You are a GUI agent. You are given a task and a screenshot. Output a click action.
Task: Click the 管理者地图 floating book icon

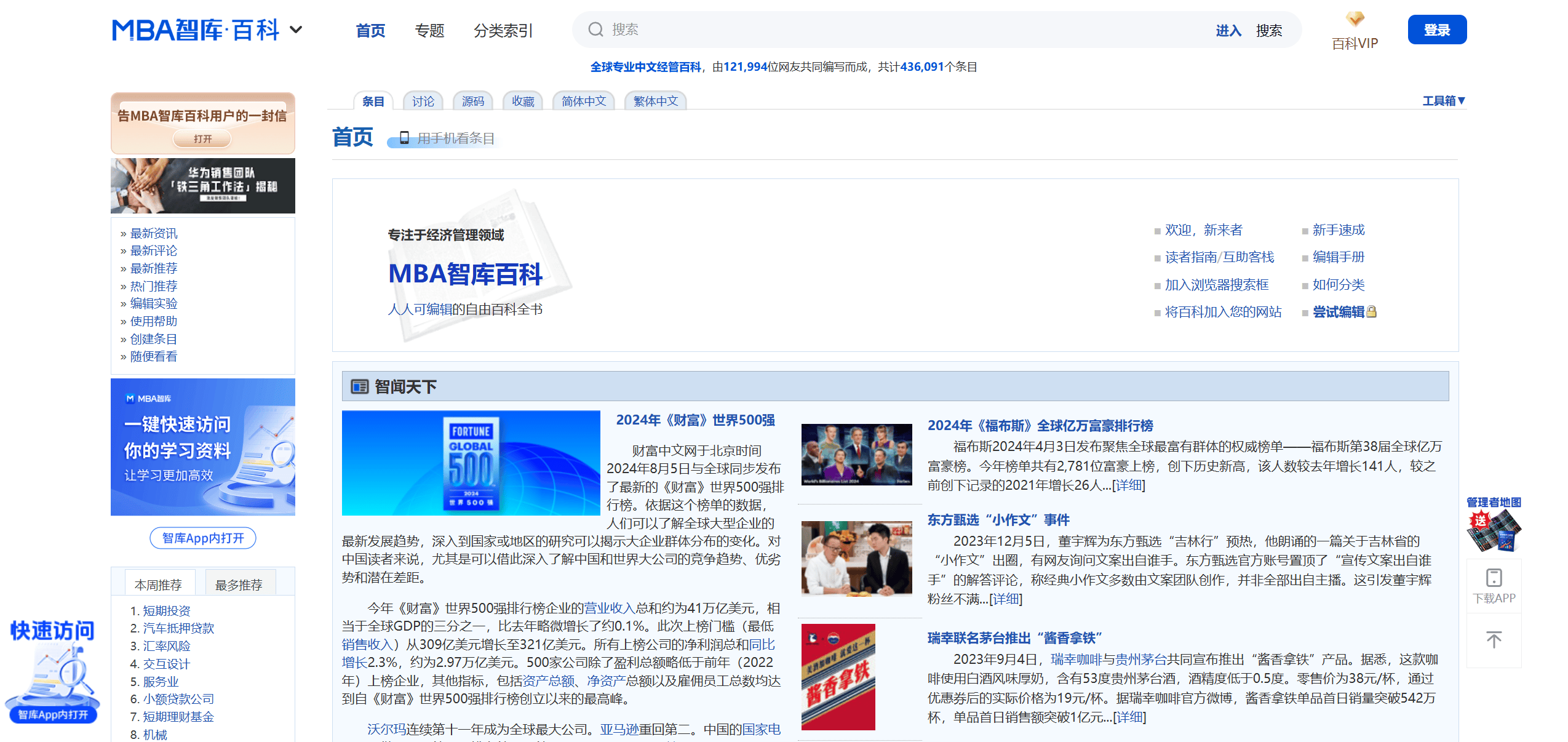point(1494,530)
